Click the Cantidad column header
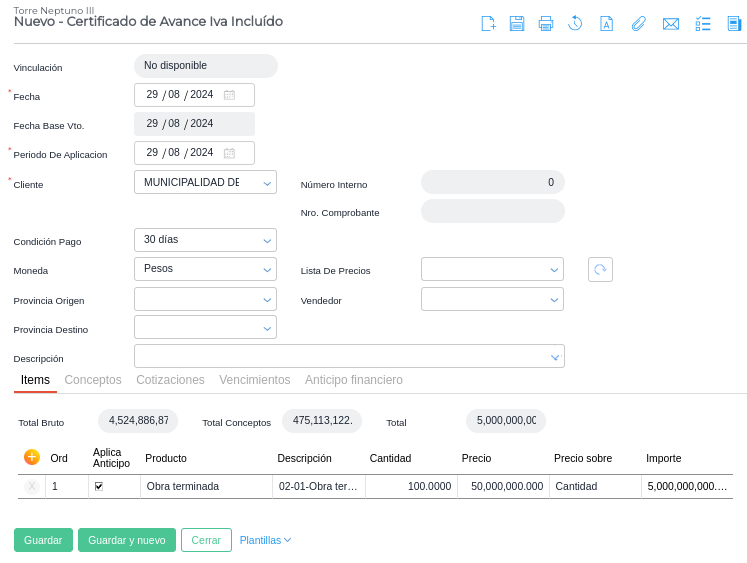Viewport: 747px width, 563px height. tap(390, 458)
